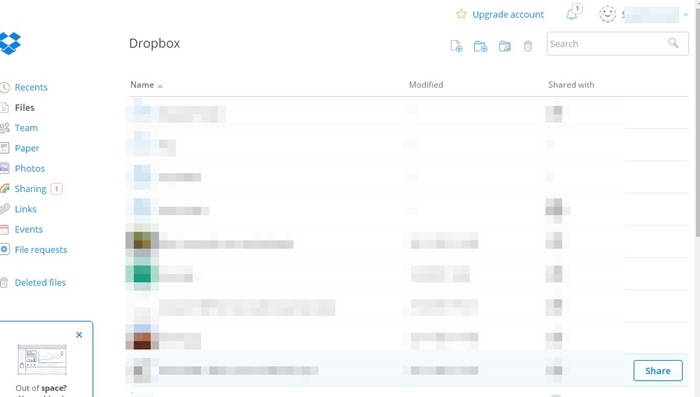The width and height of the screenshot is (700, 397).
Task: Sort by Modified column header
Action: 426,85
